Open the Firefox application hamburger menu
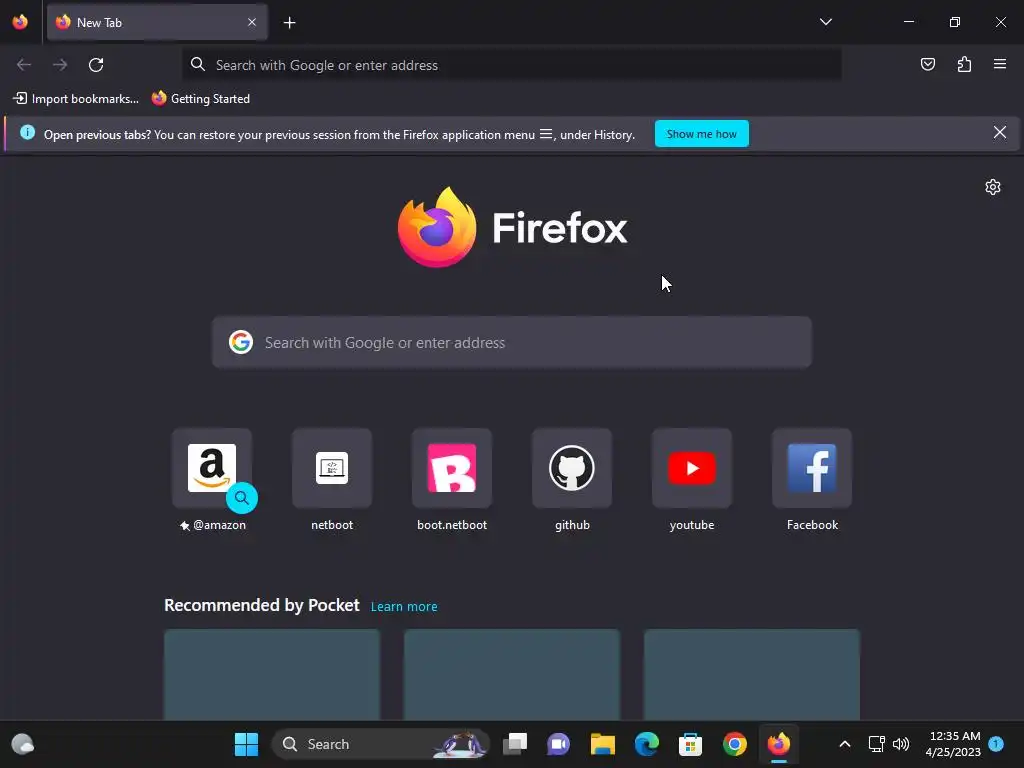Screen dimensions: 1024x768 1000,64
